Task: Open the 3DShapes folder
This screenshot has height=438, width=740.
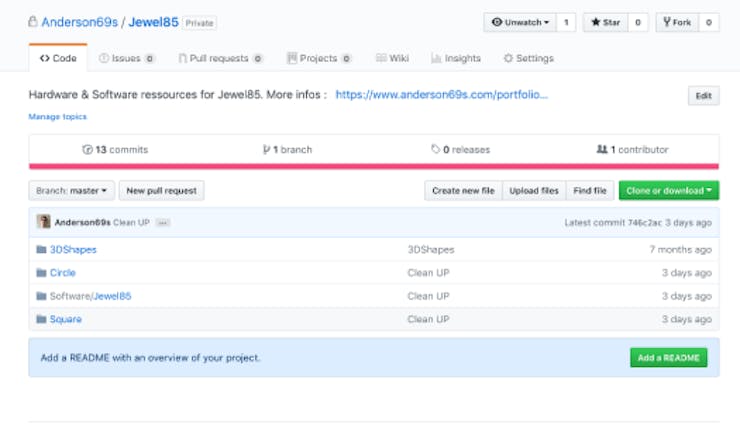Action: [x=73, y=250]
